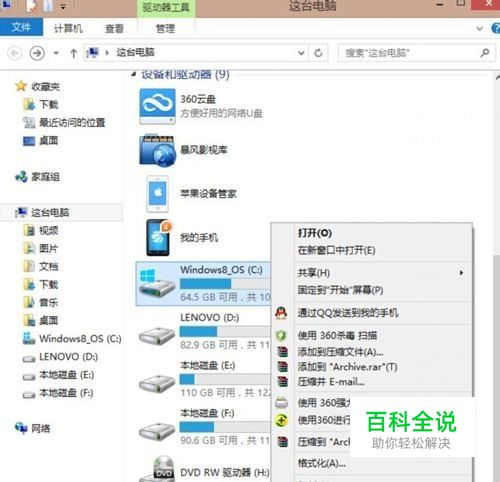The width and height of the screenshot is (500, 482).
Task: Open 收藏夹 favorites star in sidebar
Action: 21,86
